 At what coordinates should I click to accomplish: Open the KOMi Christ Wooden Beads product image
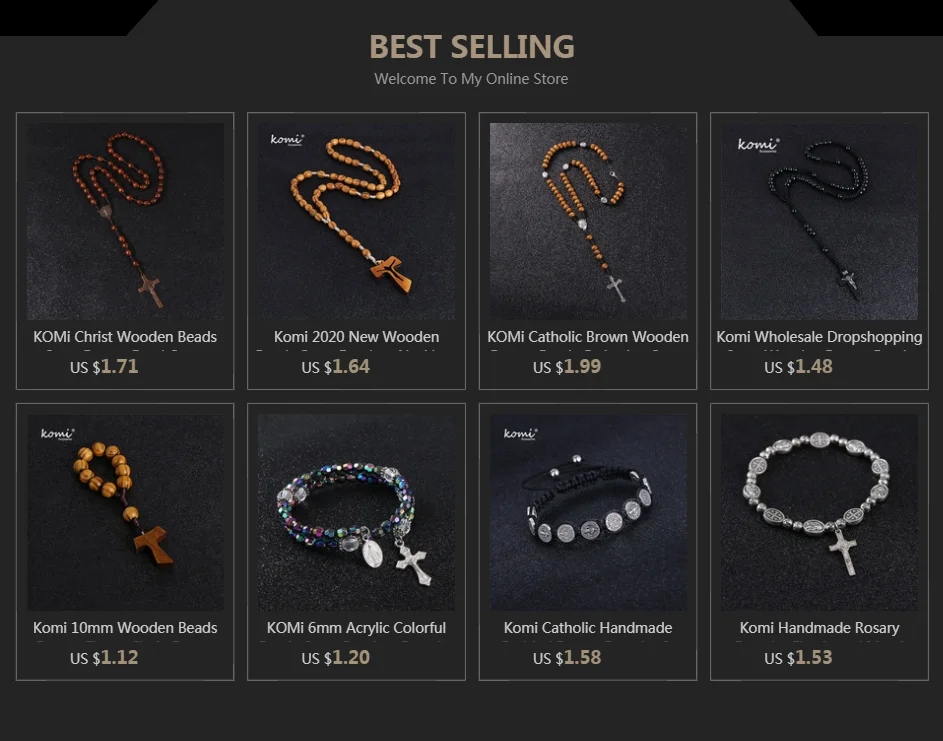point(125,221)
